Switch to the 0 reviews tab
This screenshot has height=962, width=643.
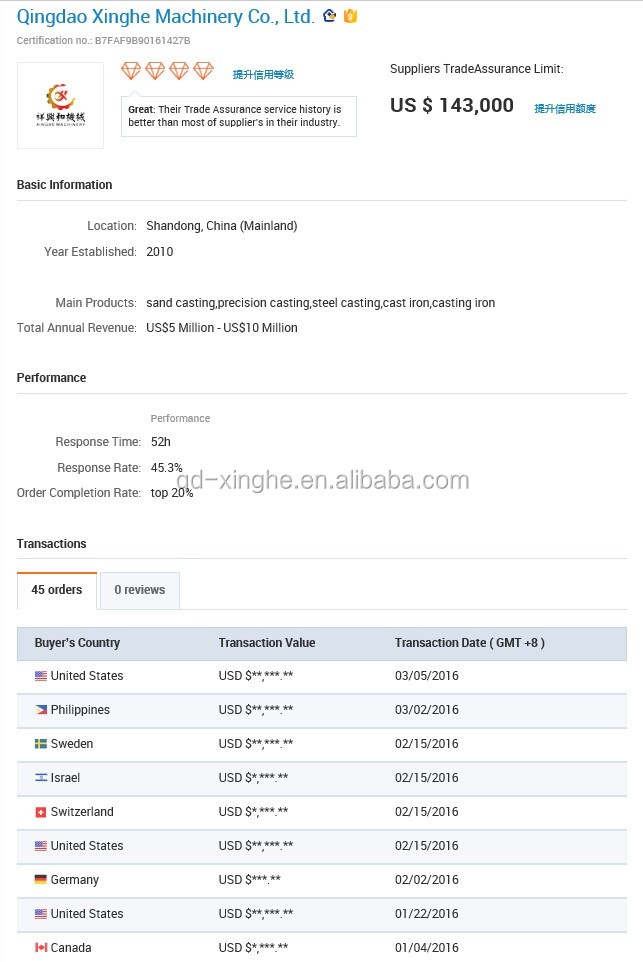pyautogui.click(x=139, y=590)
